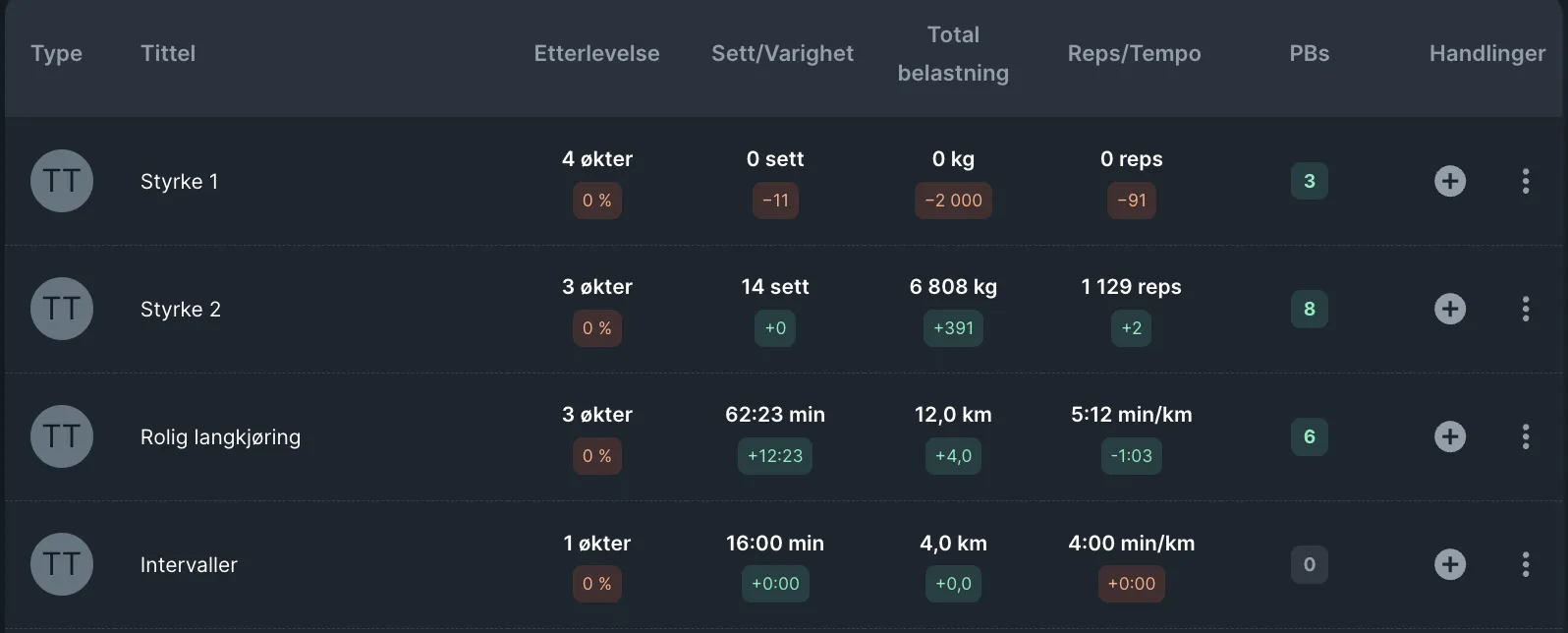Screen dimensions: 1568x633
Task: Click the "1 129 reps" value
Action: click(1132, 286)
